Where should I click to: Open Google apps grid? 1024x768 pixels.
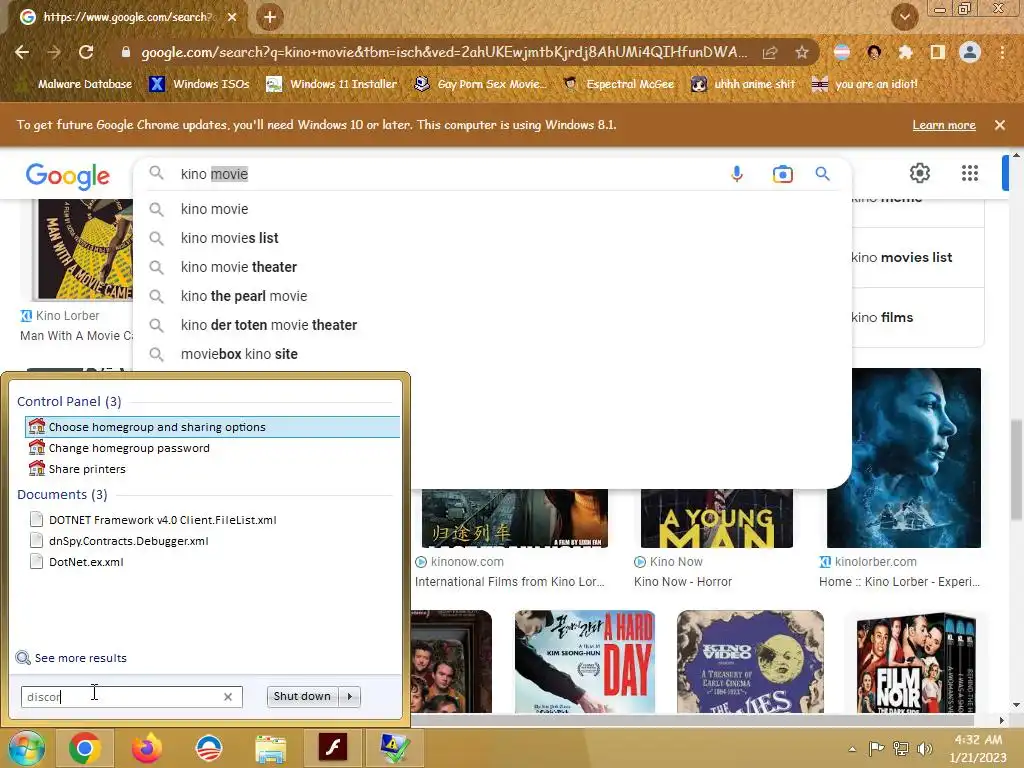point(970,173)
